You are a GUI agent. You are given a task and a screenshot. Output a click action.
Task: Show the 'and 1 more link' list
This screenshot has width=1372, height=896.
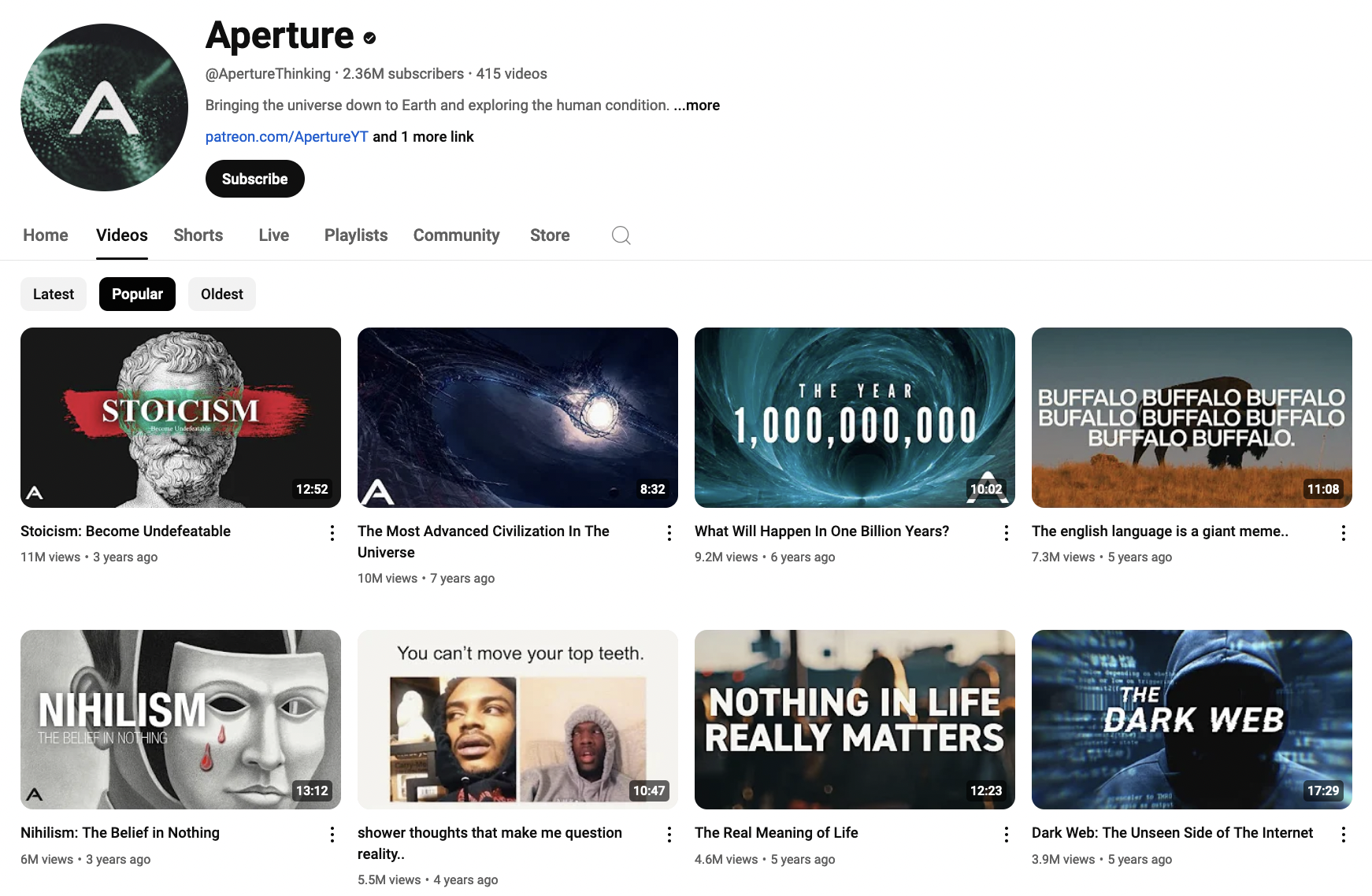coord(423,137)
